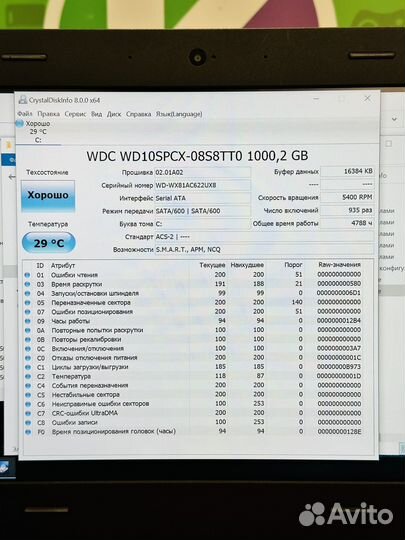Screen dimensions: 405x540
Task: Click the buffer size value 16384 KB
Action: 347,171
